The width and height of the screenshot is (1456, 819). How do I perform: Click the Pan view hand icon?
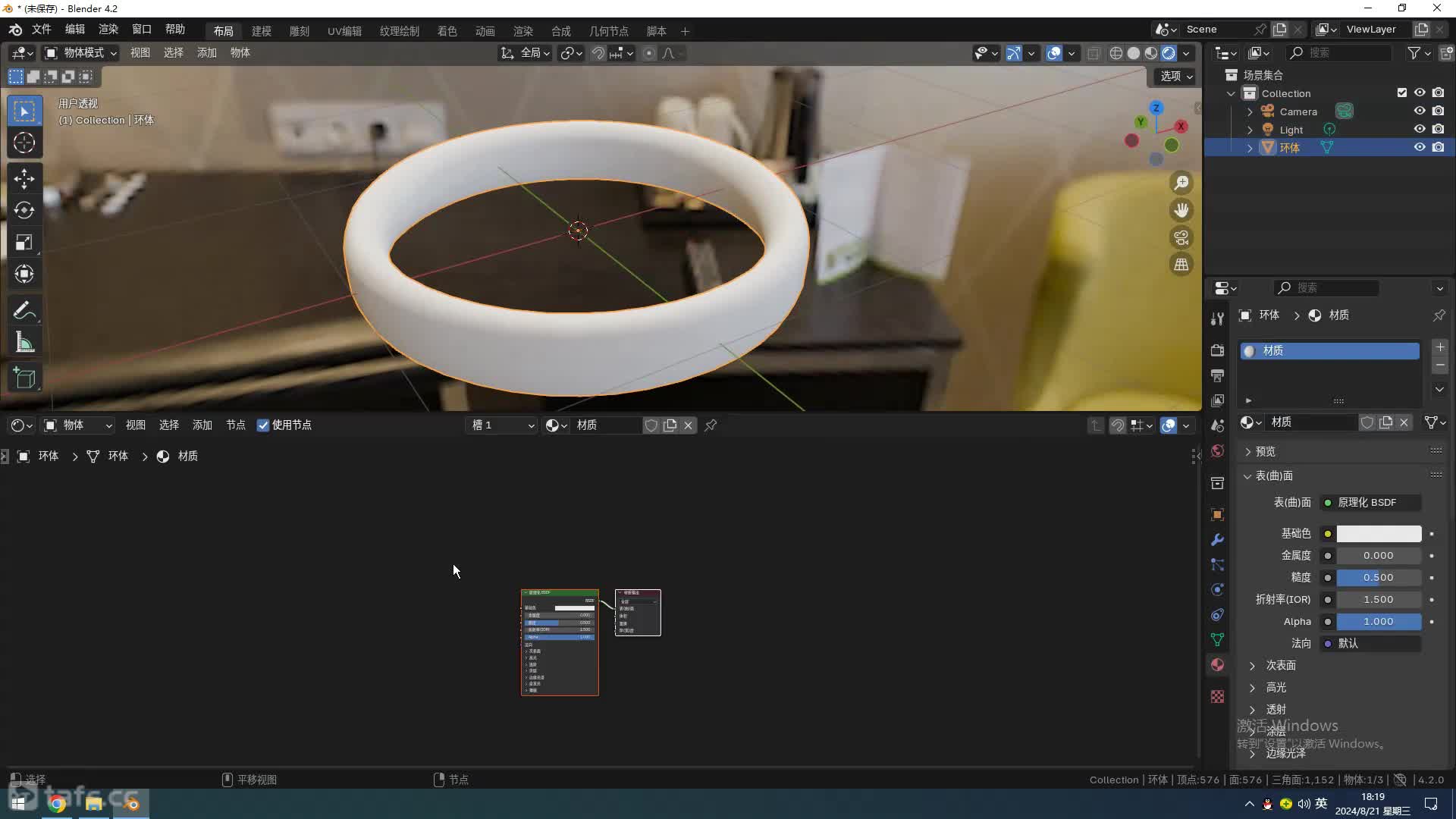tap(1181, 210)
